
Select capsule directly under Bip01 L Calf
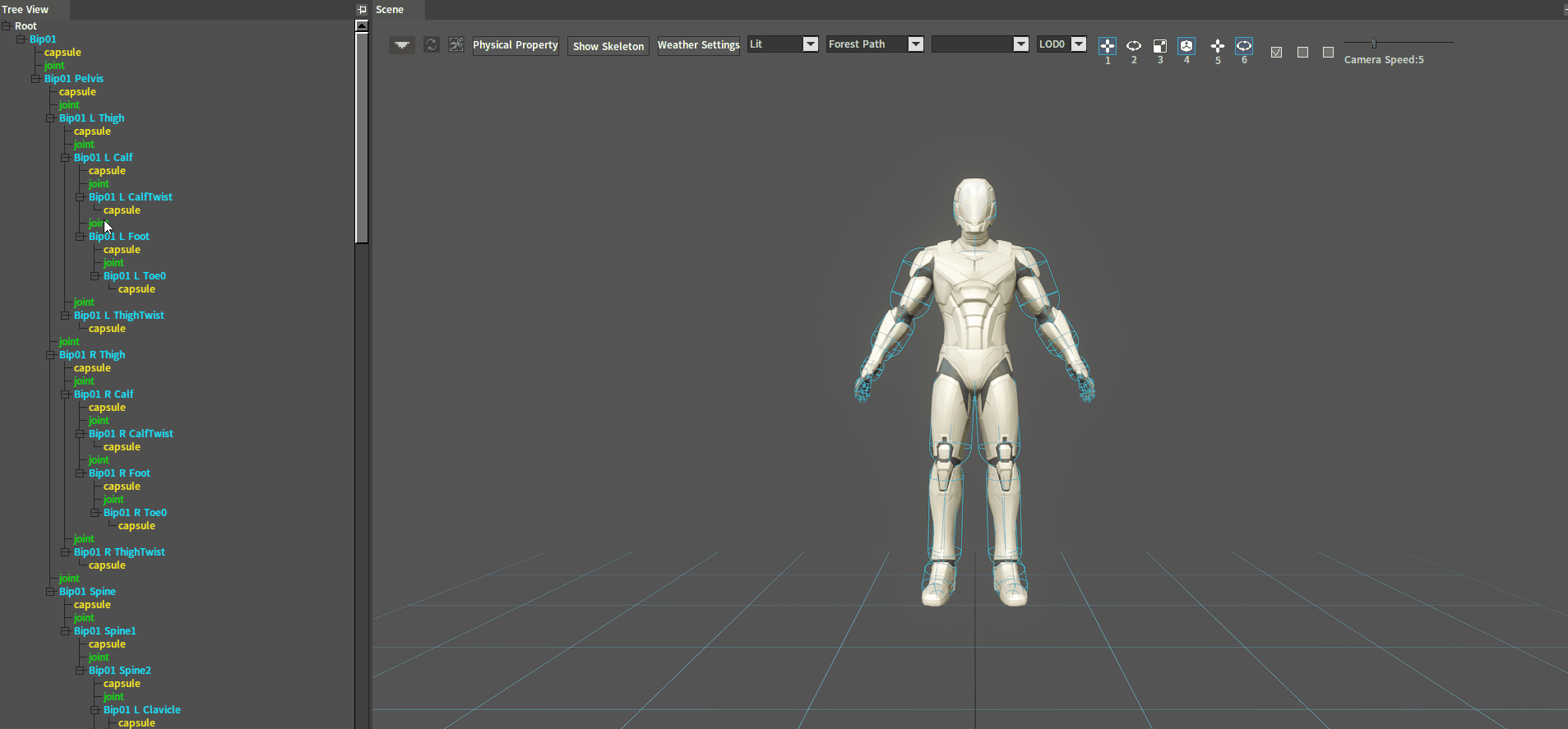(107, 171)
